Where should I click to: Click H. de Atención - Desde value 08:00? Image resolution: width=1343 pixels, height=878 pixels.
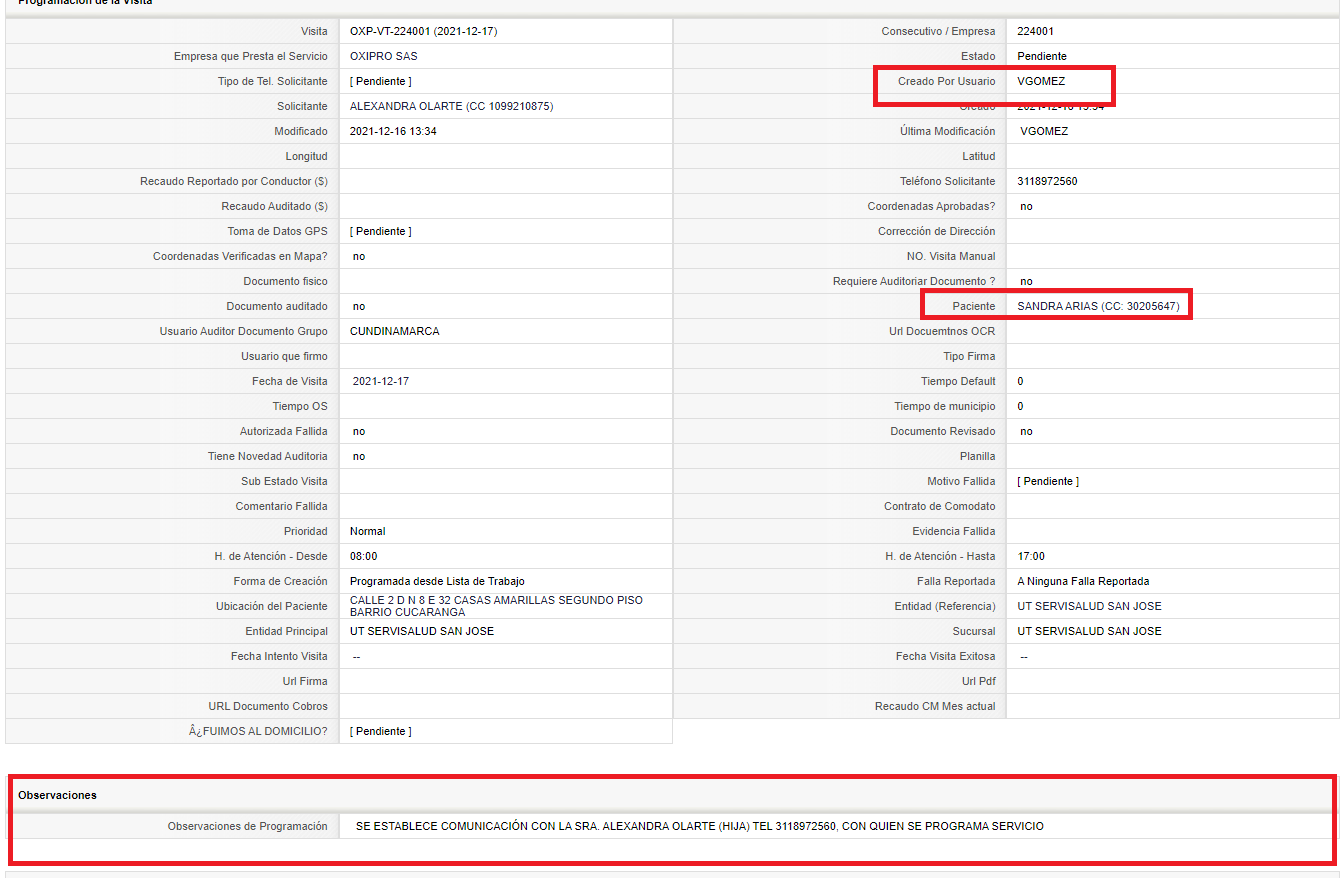363,556
